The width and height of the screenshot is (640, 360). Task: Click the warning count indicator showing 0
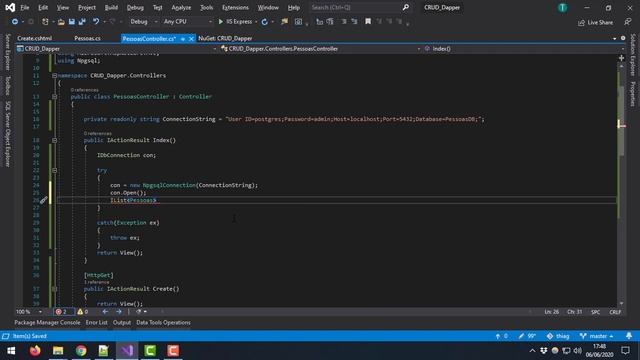(x=83, y=312)
